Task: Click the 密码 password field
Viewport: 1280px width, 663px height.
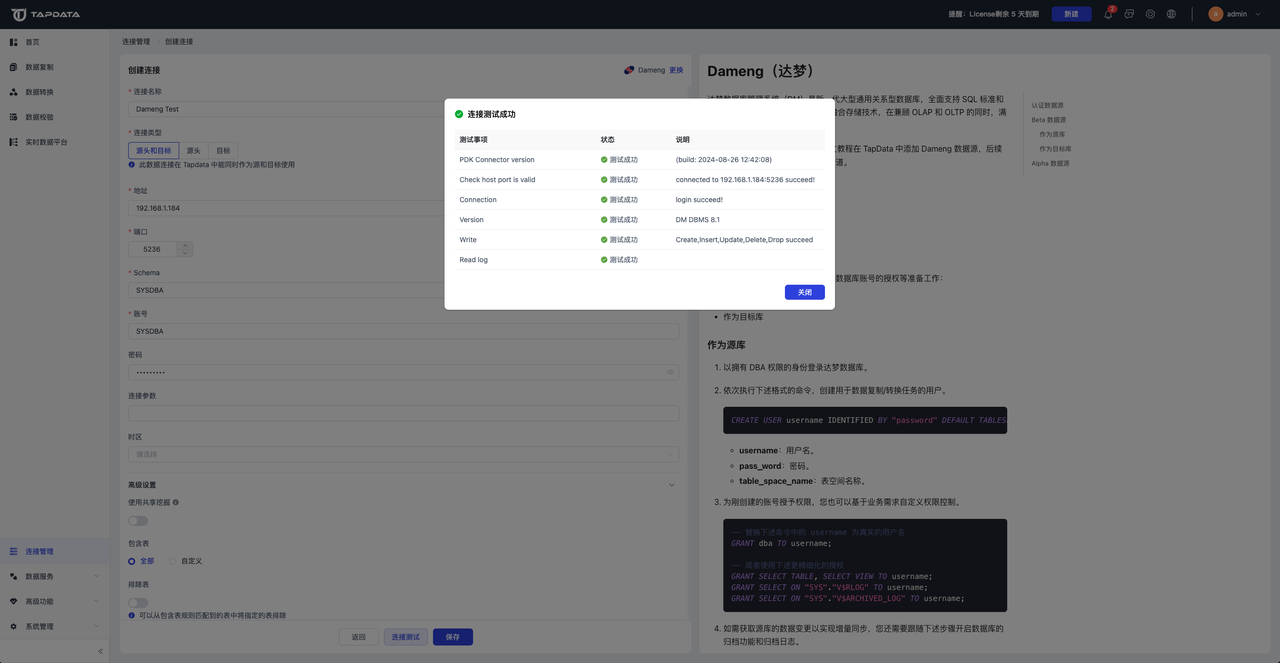Action: point(404,372)
